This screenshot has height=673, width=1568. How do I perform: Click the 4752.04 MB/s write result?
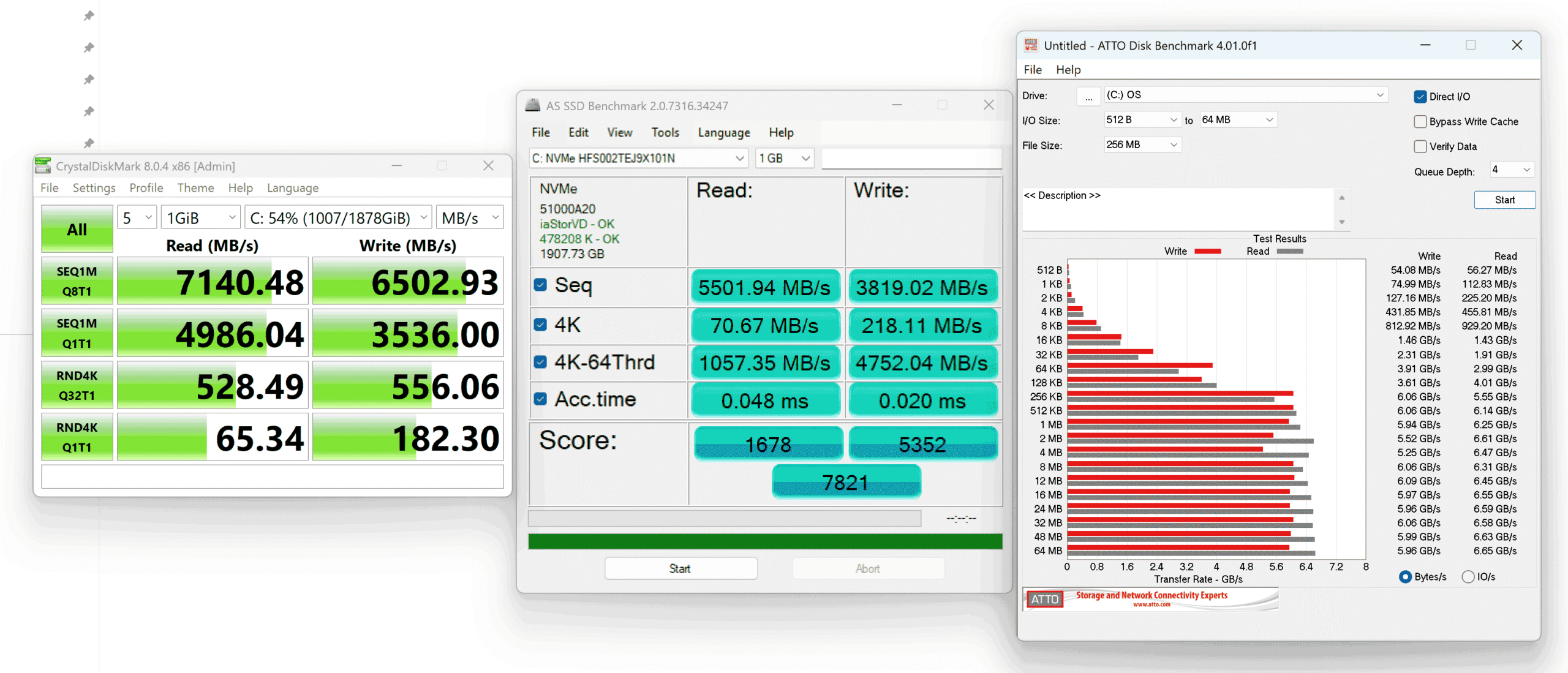click(922, 363)
